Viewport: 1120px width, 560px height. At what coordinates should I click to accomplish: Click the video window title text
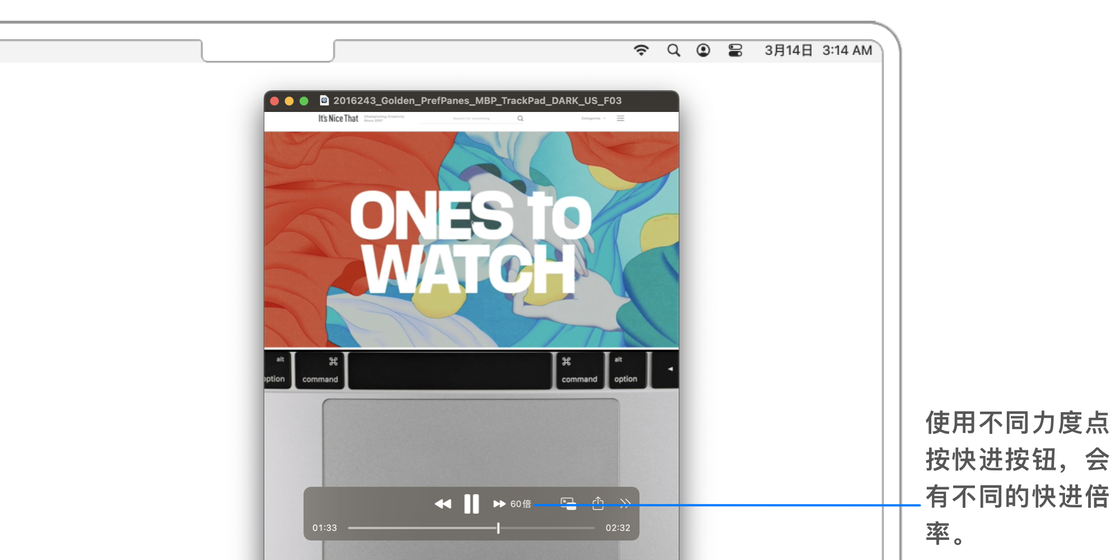click(x=477, y=101)
